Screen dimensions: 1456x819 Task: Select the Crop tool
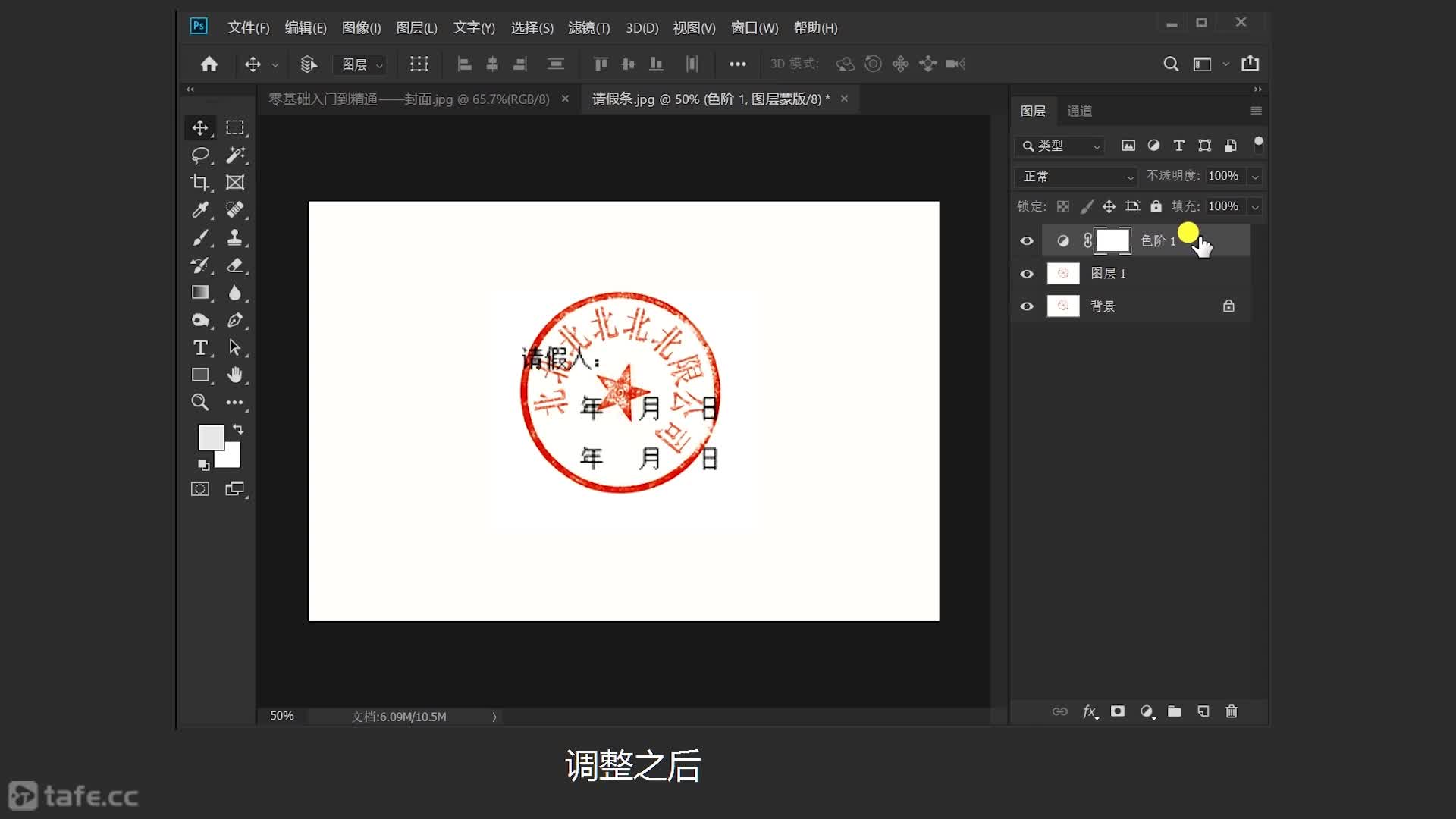tap(200, 183)
